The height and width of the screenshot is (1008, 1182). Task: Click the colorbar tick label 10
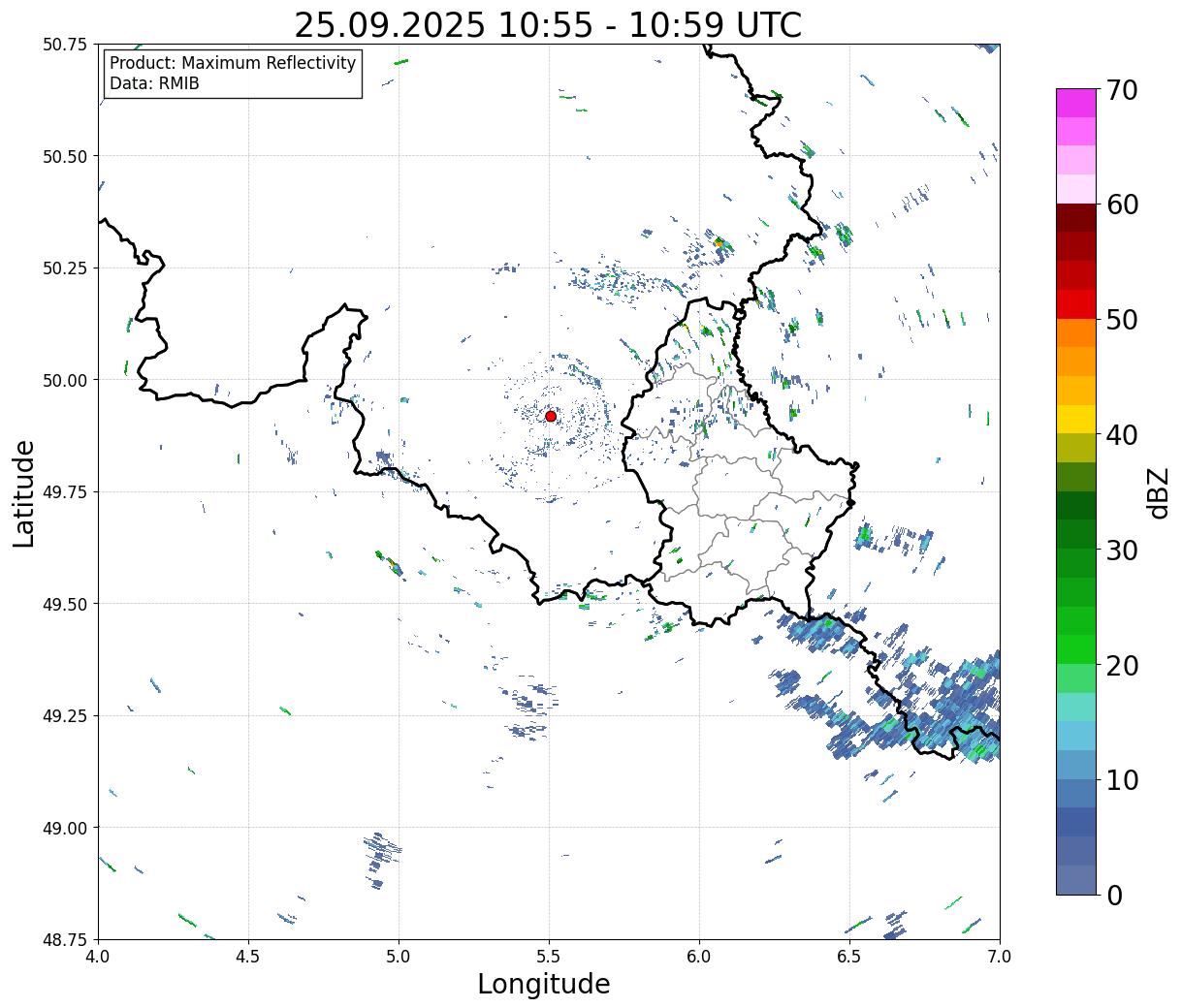pos(1122,779)
